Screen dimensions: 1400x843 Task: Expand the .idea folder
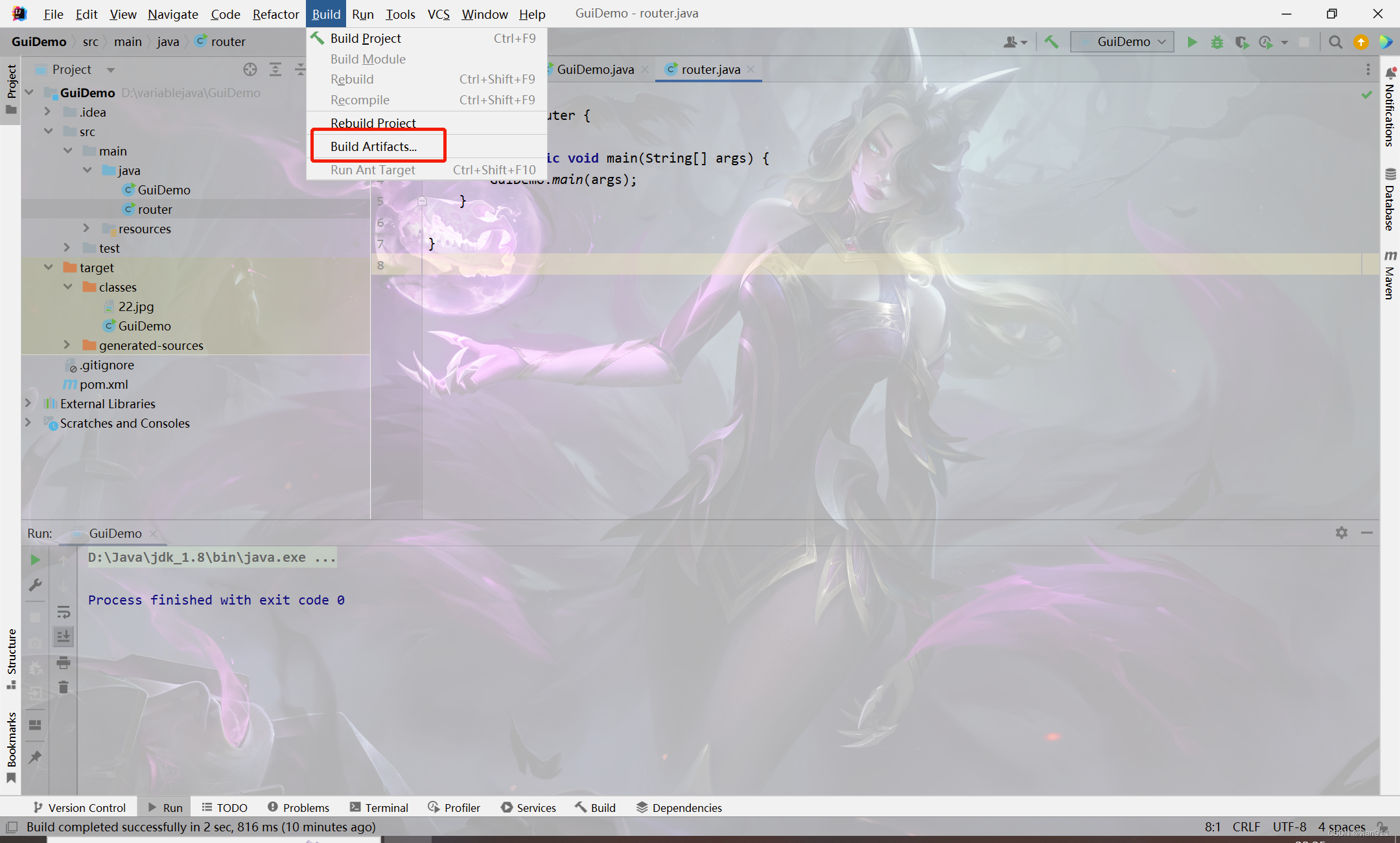point(47,112)
